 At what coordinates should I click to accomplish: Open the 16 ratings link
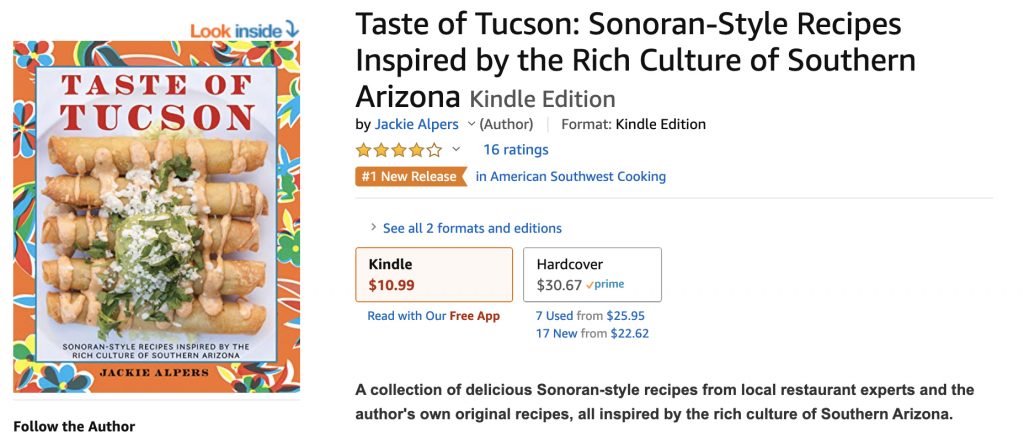click(516, 150)
